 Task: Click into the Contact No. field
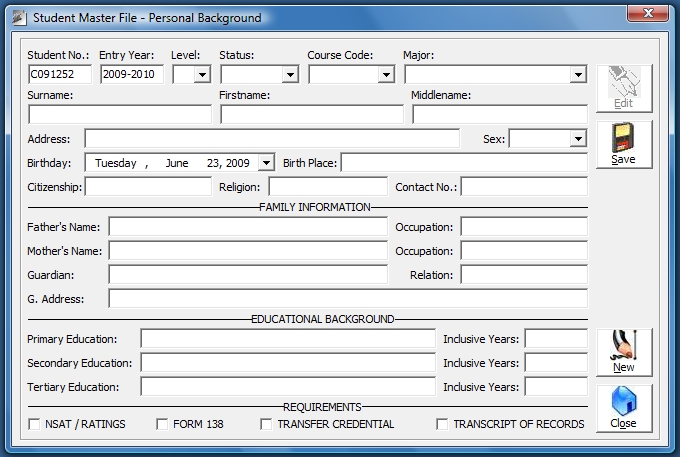524,186
